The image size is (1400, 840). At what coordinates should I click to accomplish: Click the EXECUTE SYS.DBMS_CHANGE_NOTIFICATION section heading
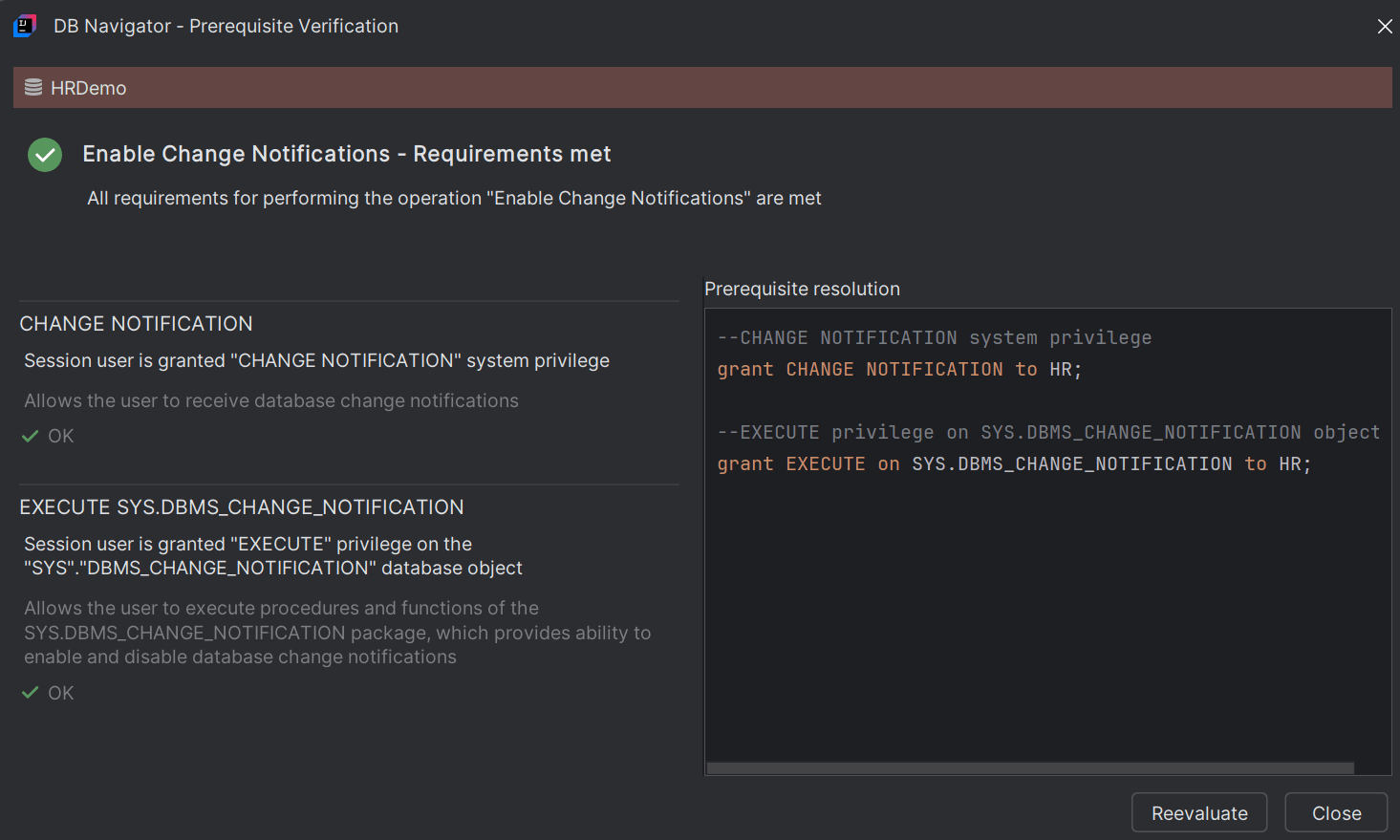pos(243,506)
